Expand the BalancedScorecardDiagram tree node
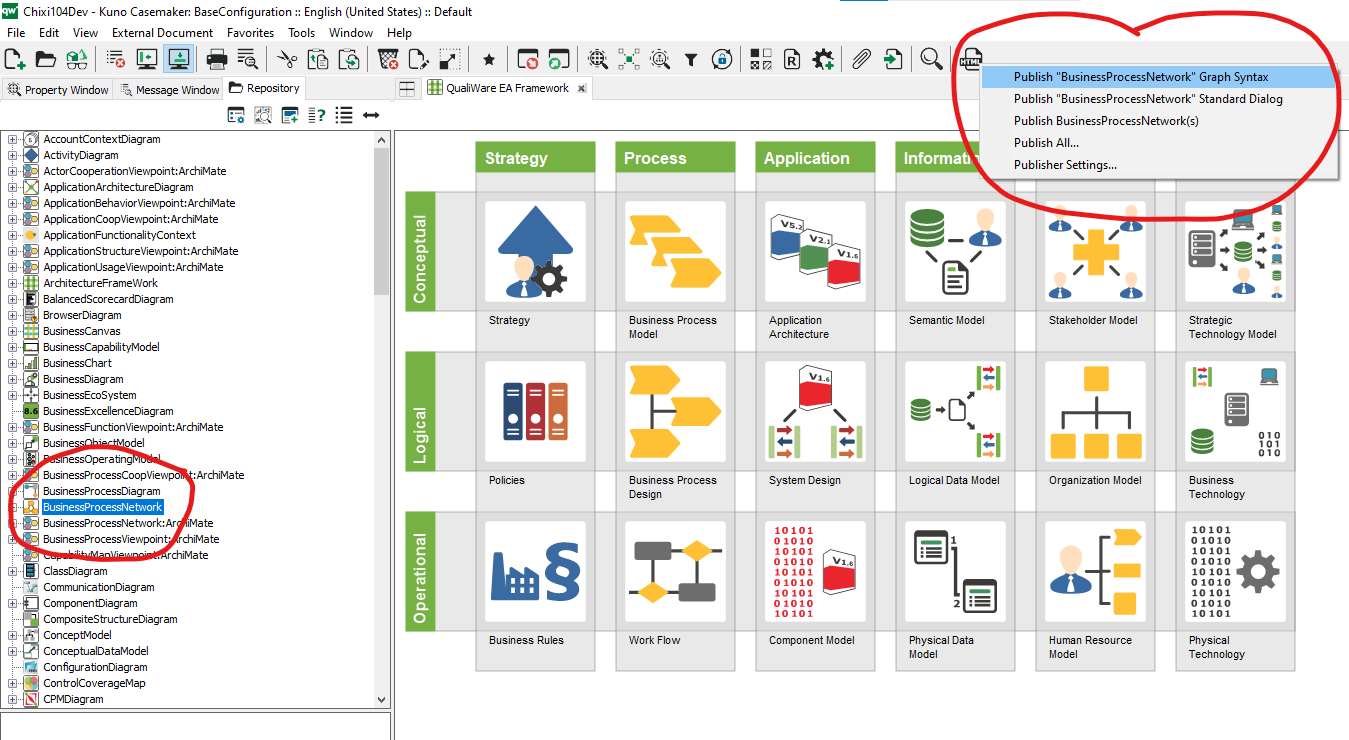The height and width of the screenshot is (740, 1349). 13,299
